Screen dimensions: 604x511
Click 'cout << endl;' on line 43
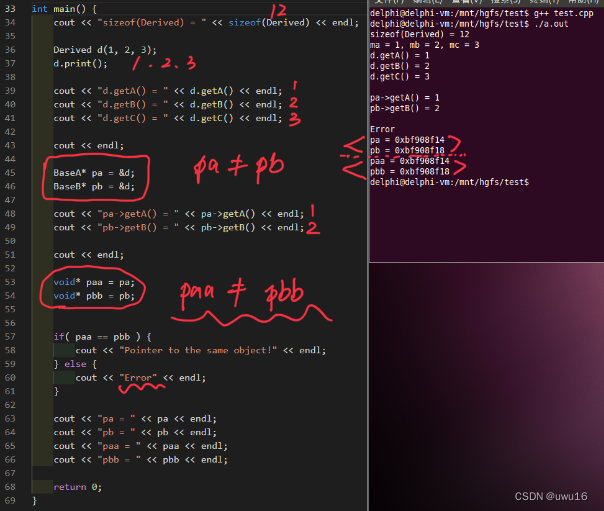point(89,146)
